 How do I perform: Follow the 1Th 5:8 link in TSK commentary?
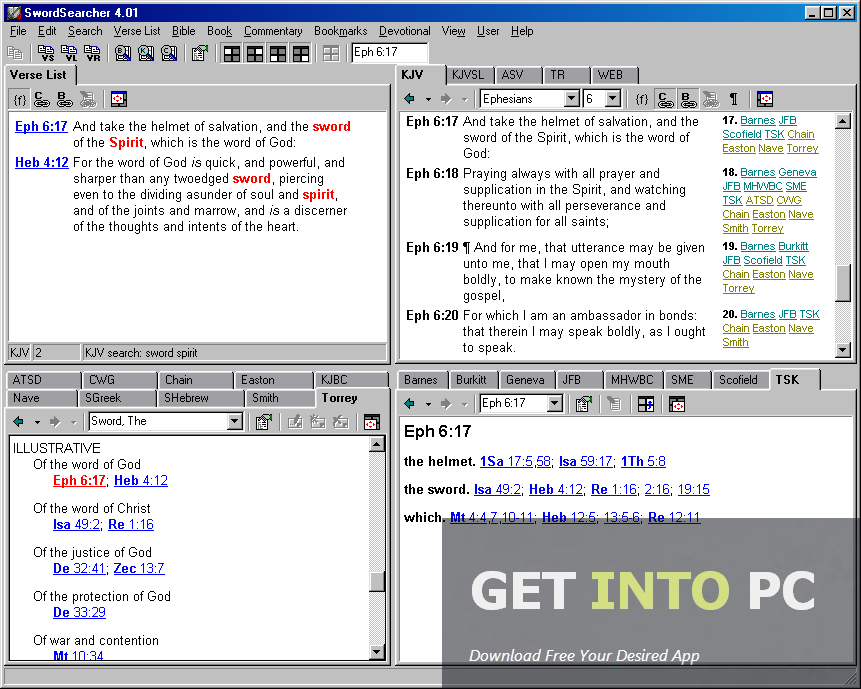(x=643, y=461)
